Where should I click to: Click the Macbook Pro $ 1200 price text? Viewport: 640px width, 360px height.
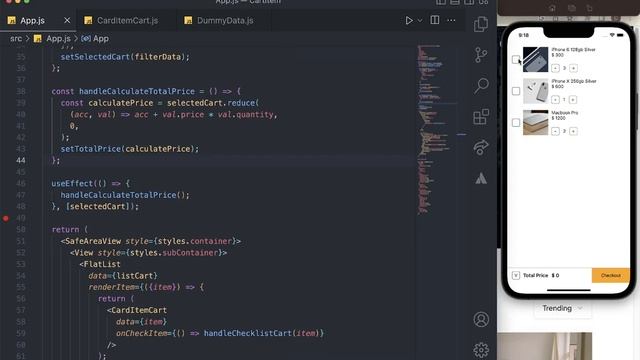pos(558,118)
